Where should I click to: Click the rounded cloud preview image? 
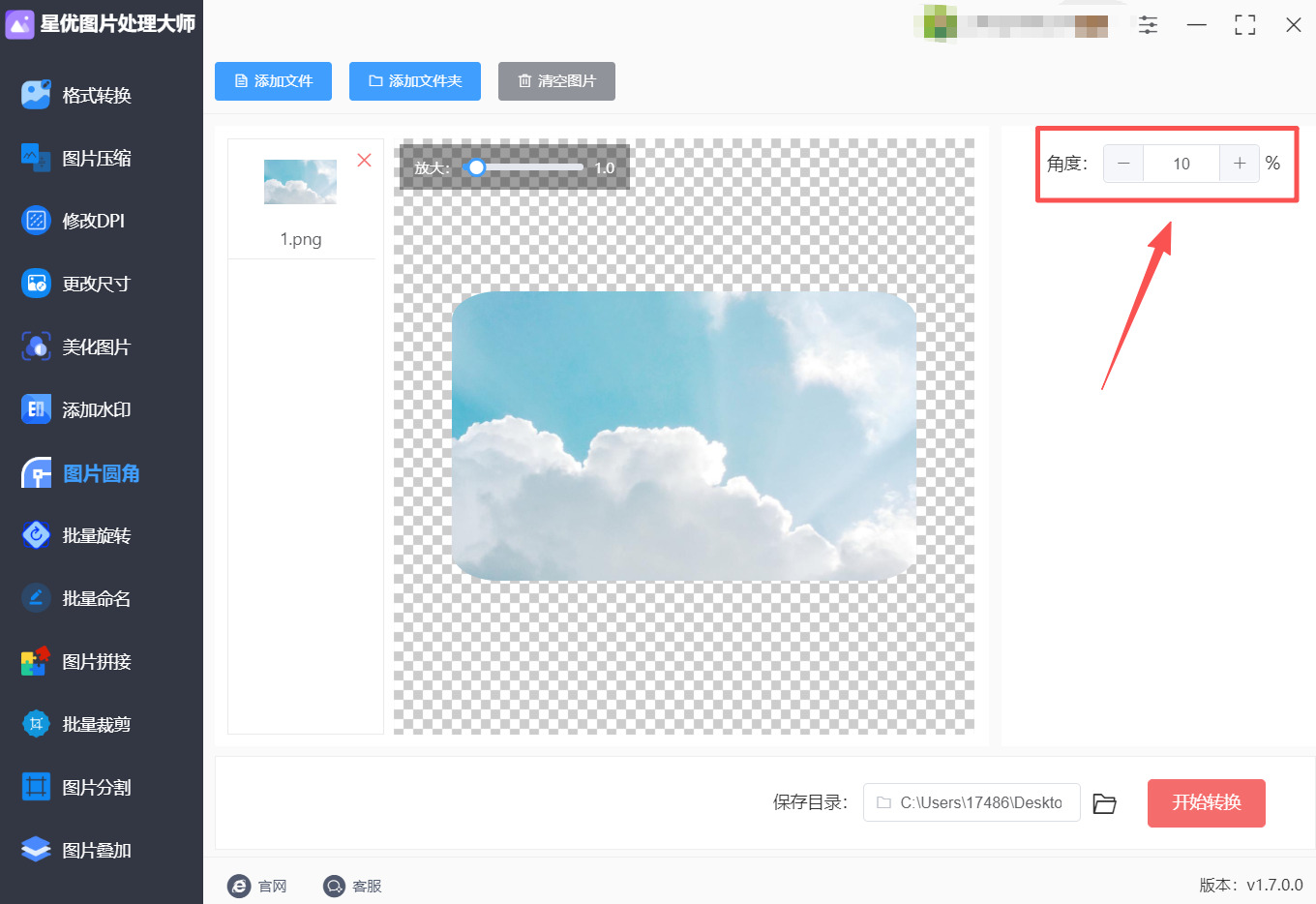(x=684, y=437)
